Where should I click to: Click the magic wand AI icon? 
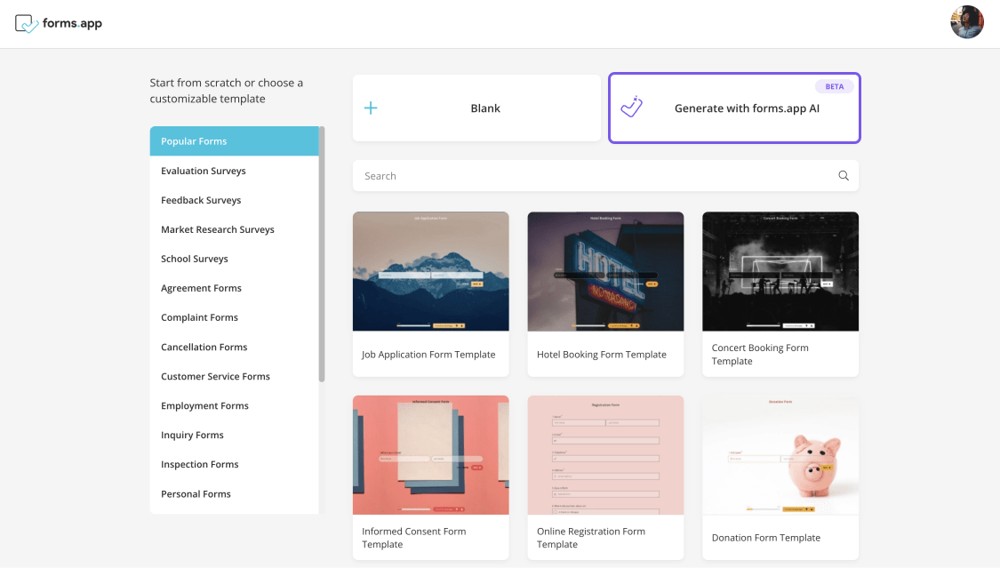click(631, 107)
